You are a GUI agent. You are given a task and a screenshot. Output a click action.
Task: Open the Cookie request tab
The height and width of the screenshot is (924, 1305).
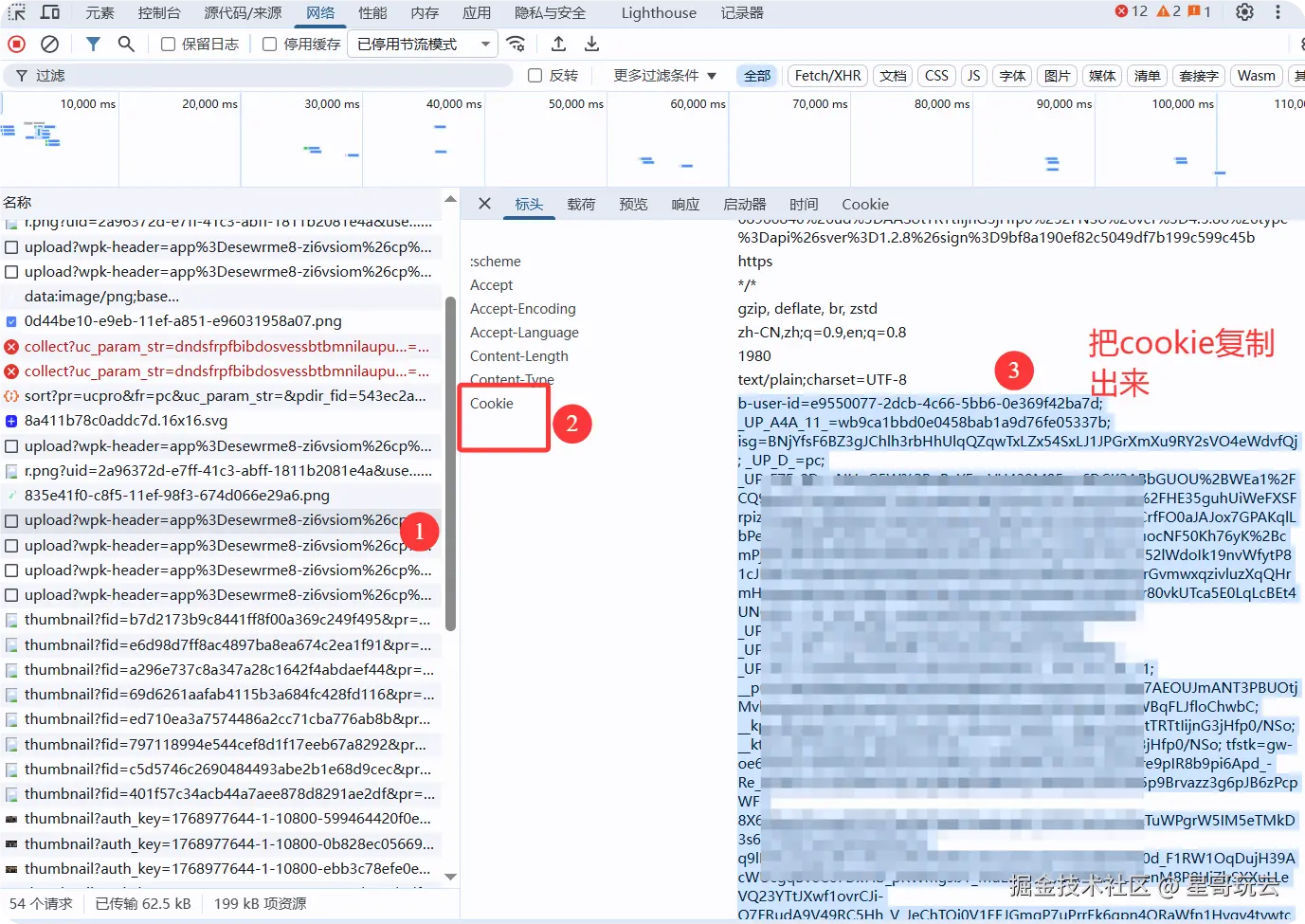coord(865,204)
